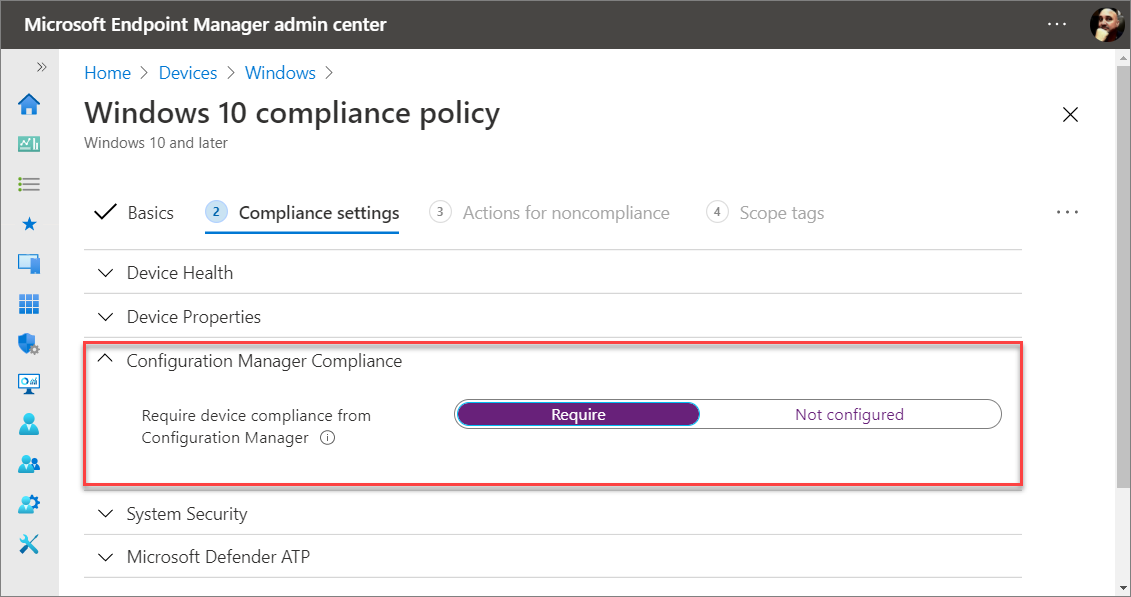
Task: Open the Endpoint security shield icon
Action: pyautogui.click(x=29, y=344)
